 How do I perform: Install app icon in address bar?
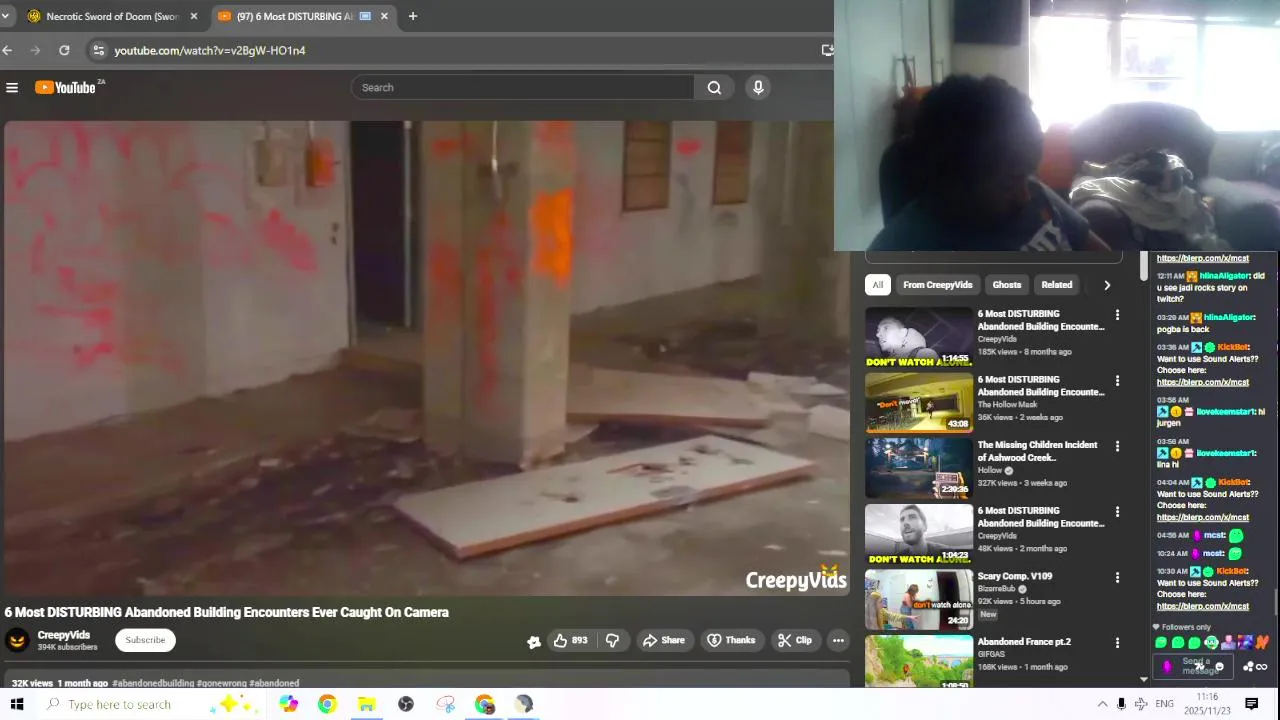pyautogui.click(x=827, y=50)
